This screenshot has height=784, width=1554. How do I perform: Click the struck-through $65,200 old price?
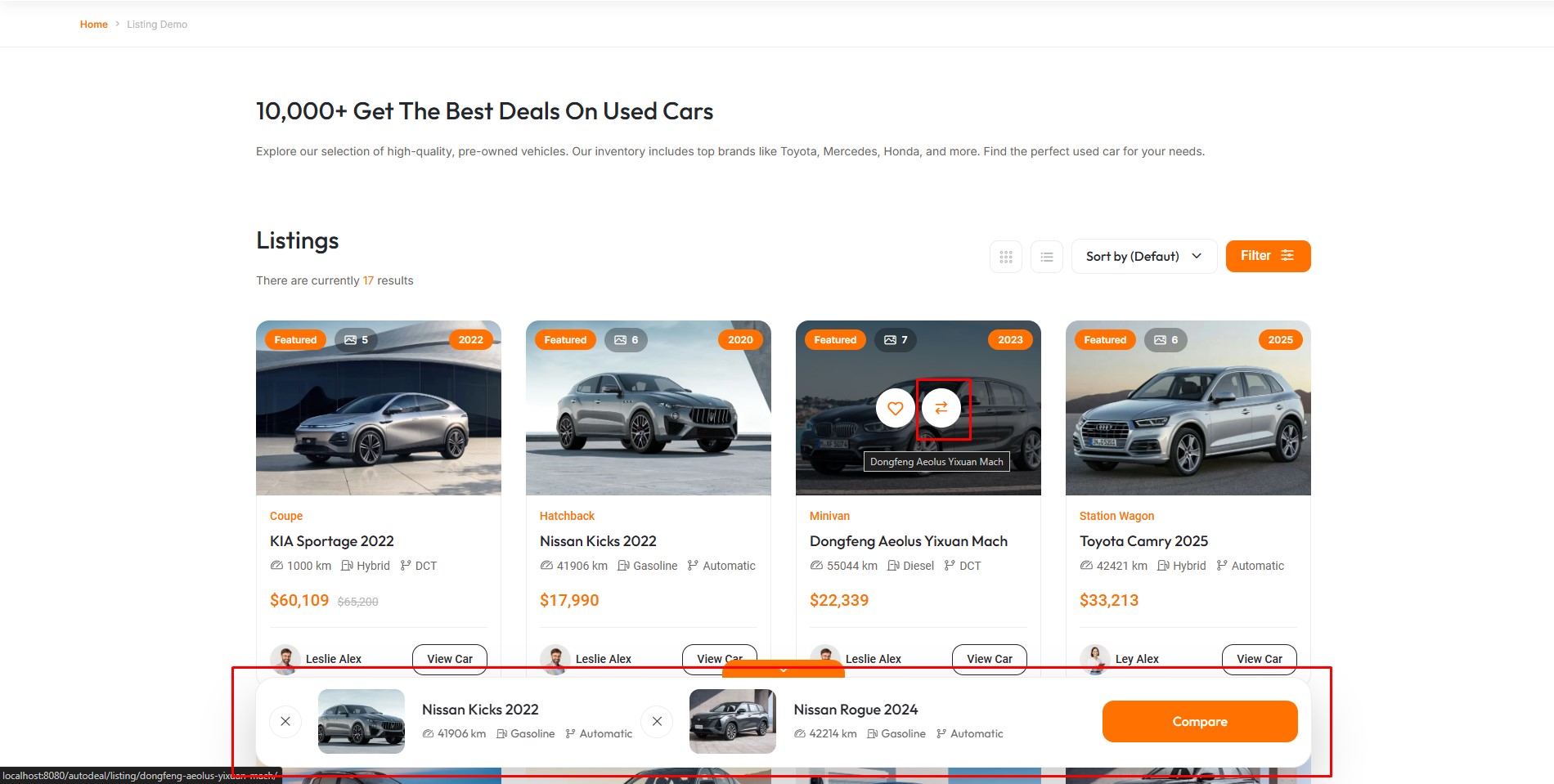pyautogui.click(x=358, y=602)
